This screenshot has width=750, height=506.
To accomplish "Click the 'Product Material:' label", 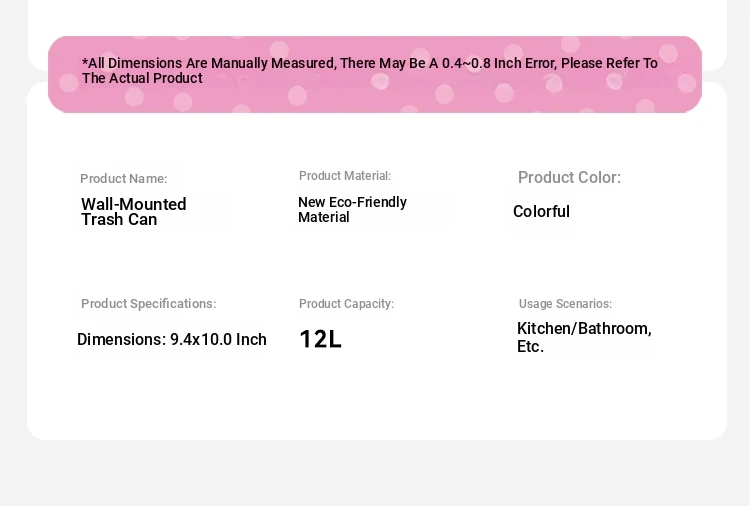I will click(344, 176).
